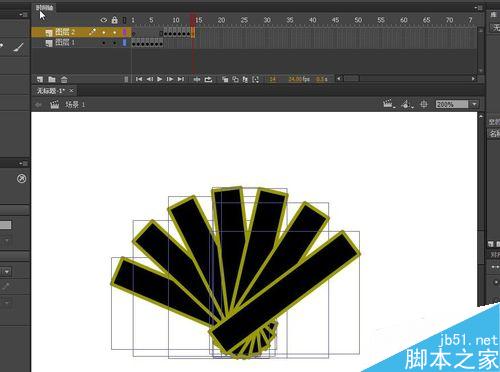Click the Center Frame icon
500x372 pixels.
click(x=197, y=79)
